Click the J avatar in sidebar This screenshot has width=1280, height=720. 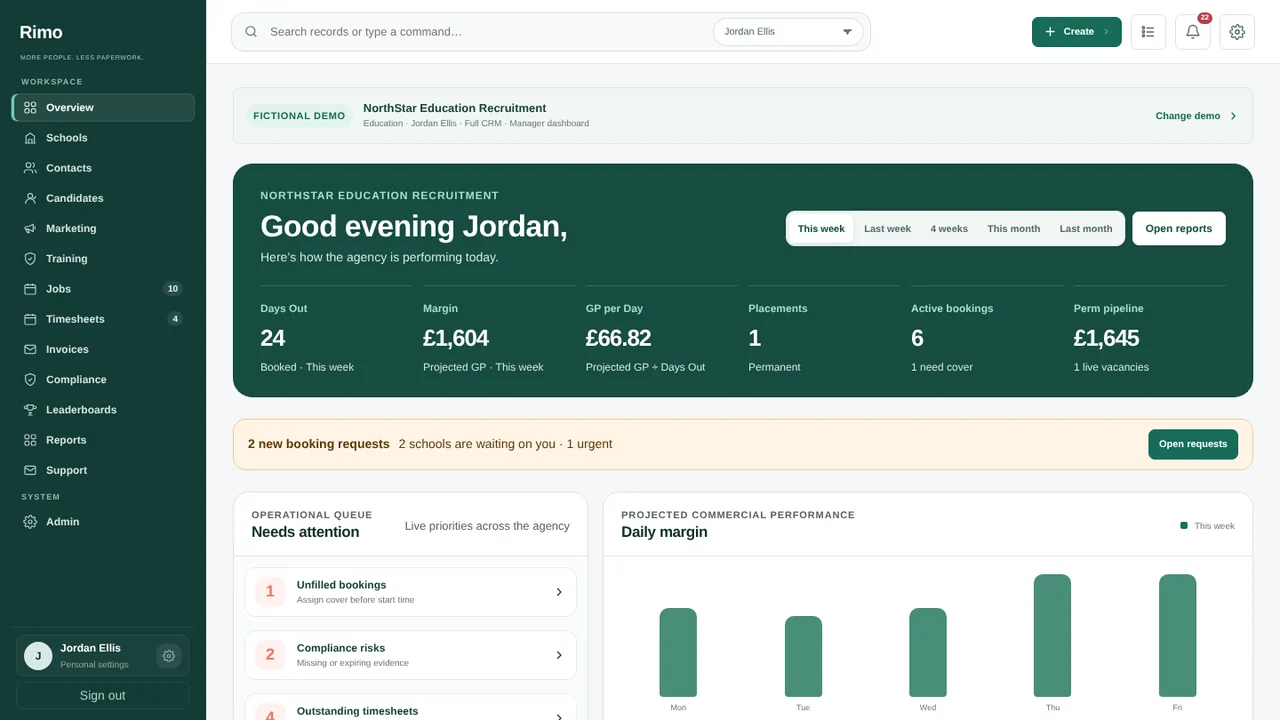[x=38, y=656]
